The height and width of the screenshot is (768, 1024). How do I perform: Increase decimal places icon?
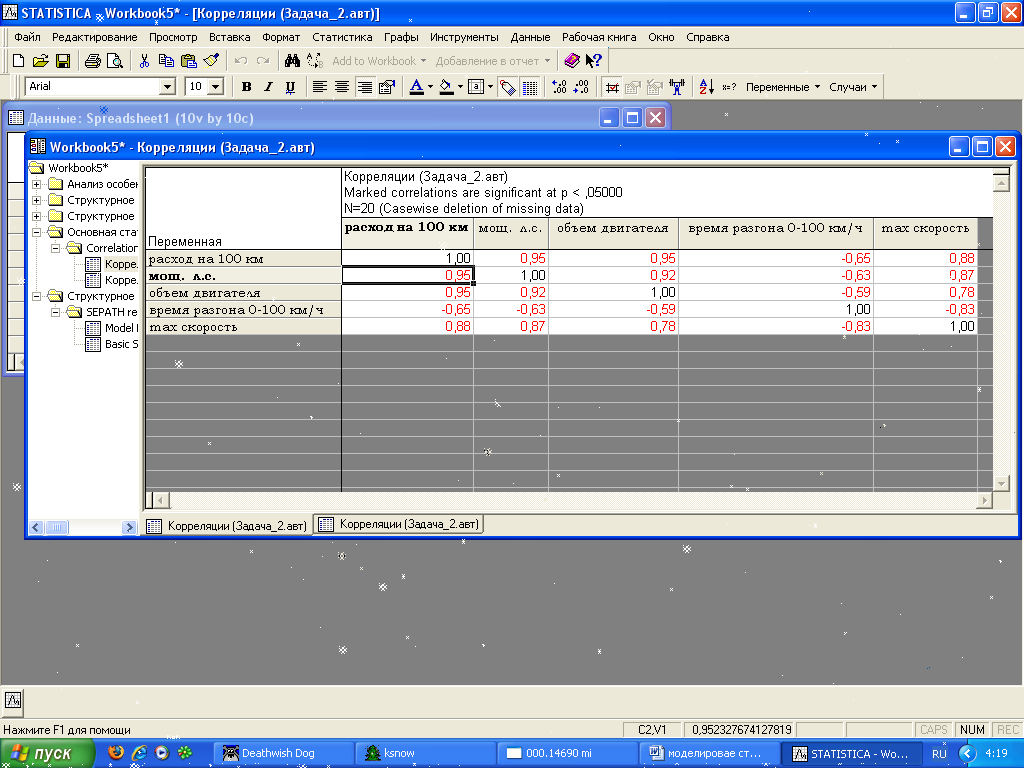[559, 87]
